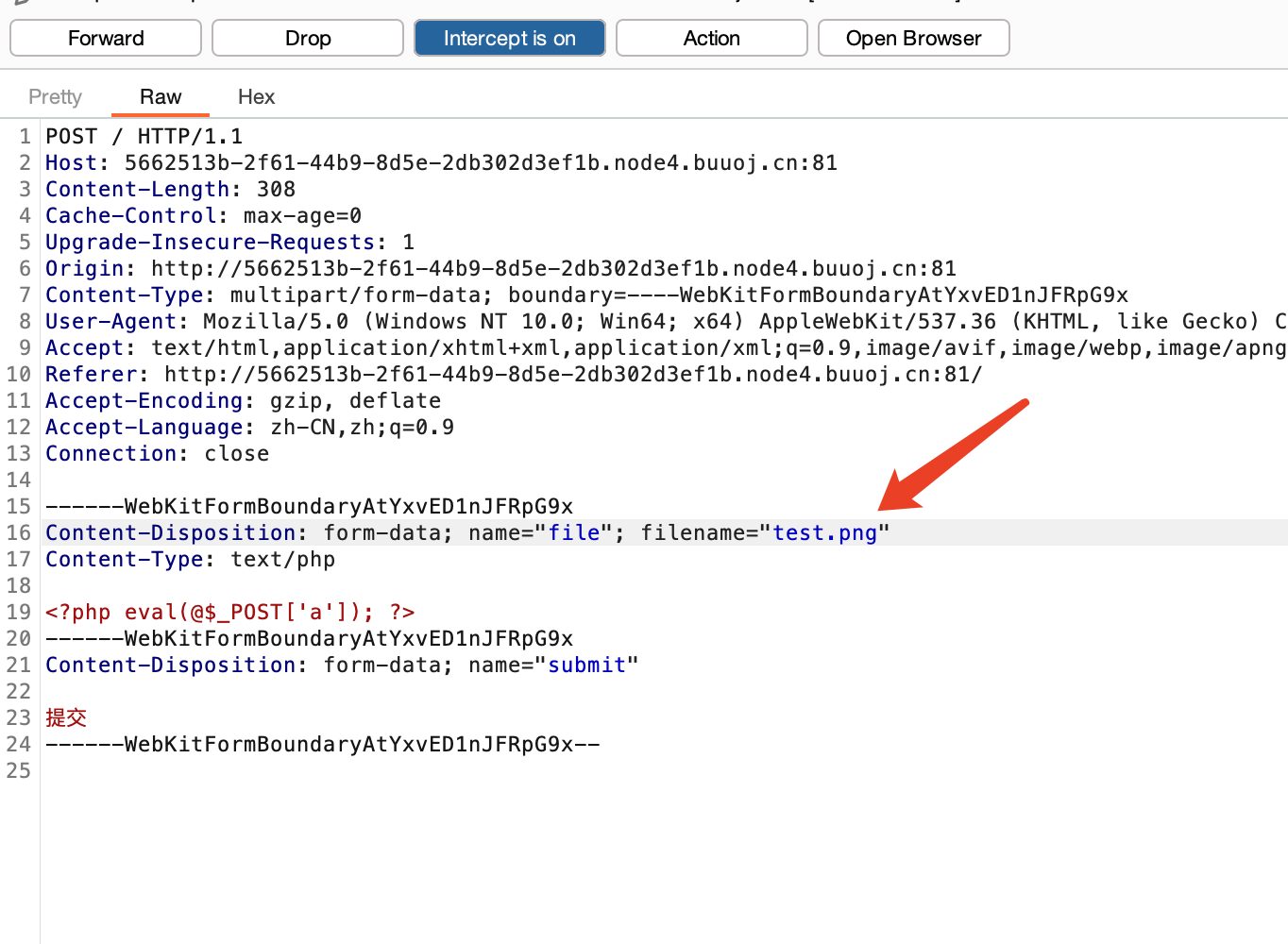Click the Chinese 提交 text on line 23

[x=66, y=717]
